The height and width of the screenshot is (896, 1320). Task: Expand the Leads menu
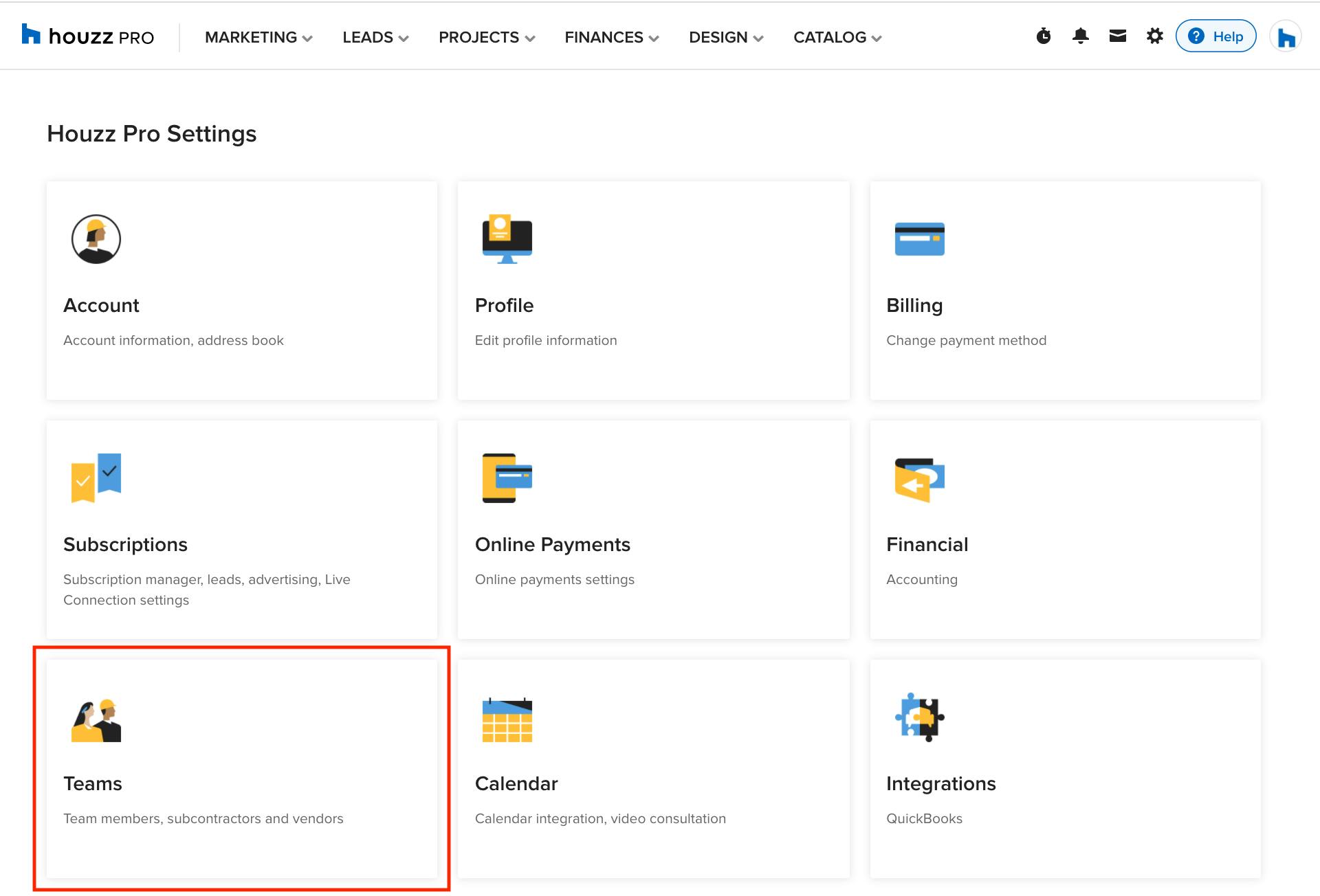click(375, 37)
